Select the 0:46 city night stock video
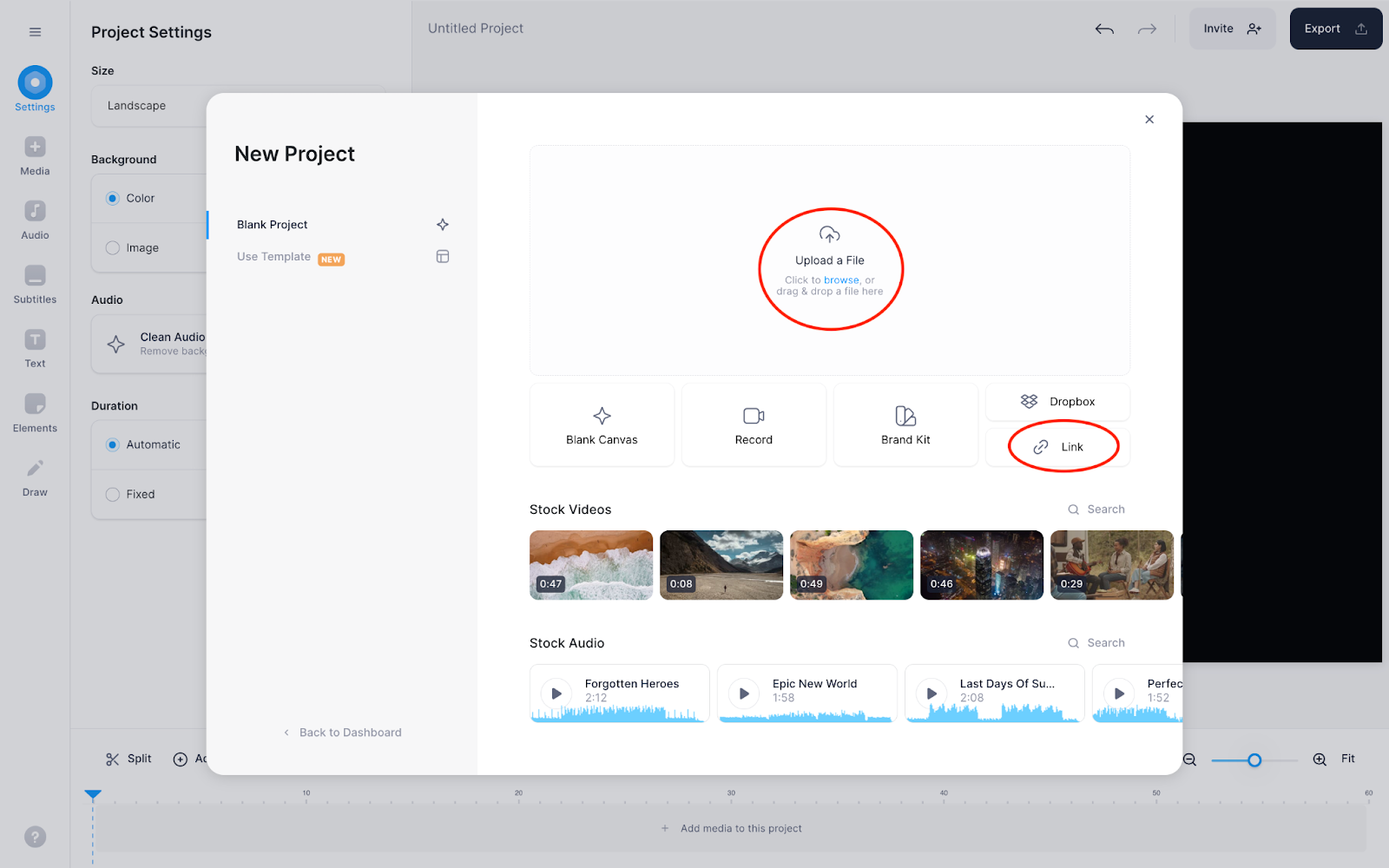The width and height of the screenshot is (1389, 868). [x=982, y=565]
